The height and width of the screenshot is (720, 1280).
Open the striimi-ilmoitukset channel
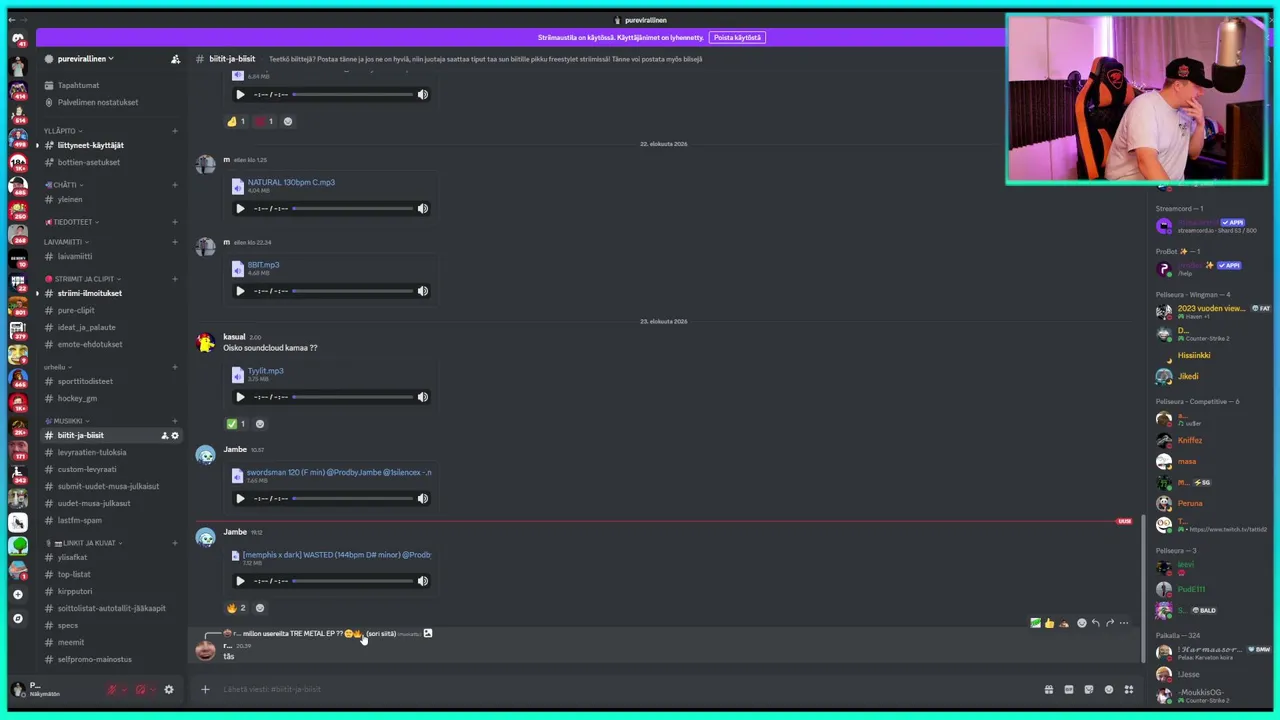pyautogui.click(x=89, y=293)
